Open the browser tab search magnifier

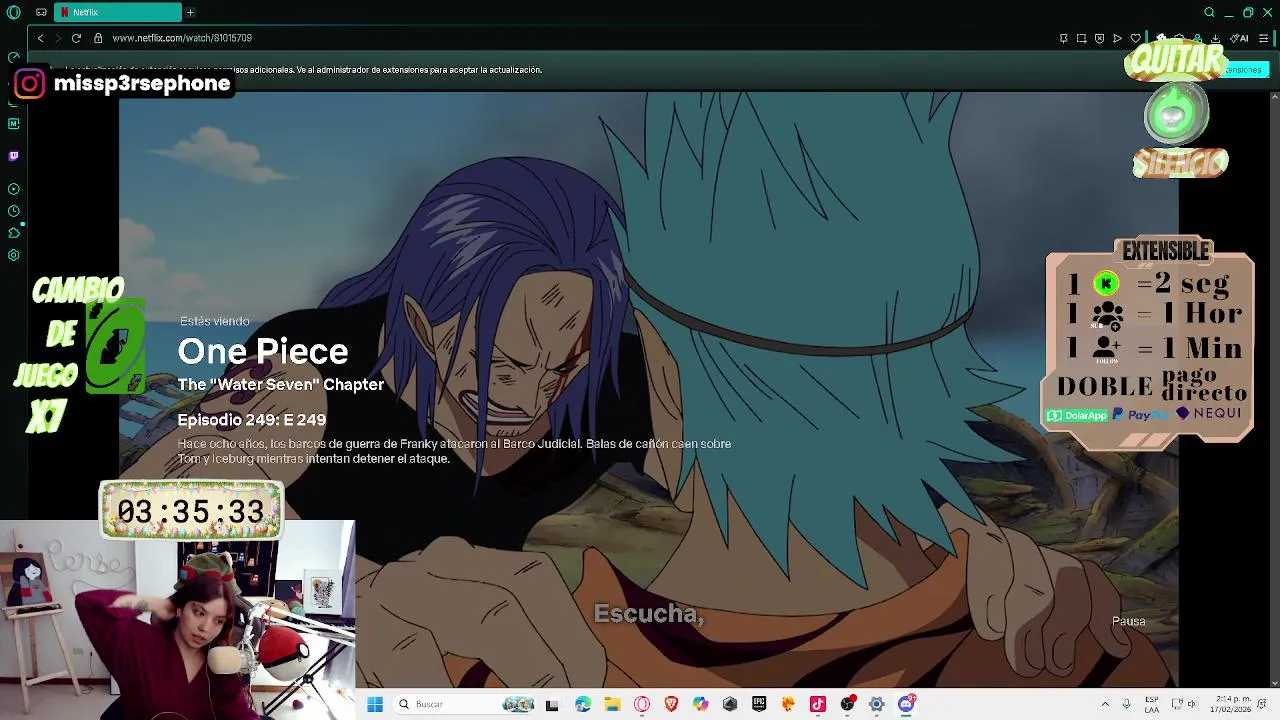coord(1209,12)
